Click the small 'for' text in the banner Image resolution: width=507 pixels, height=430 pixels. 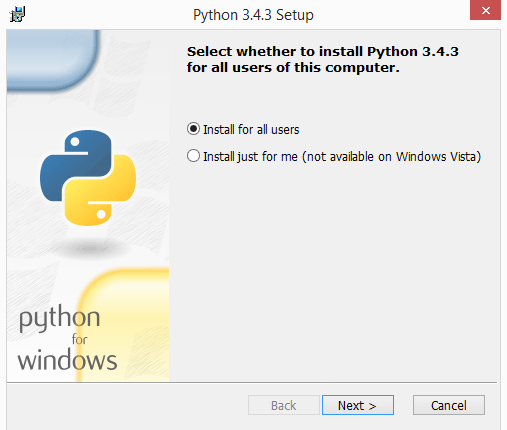[79, 339]
